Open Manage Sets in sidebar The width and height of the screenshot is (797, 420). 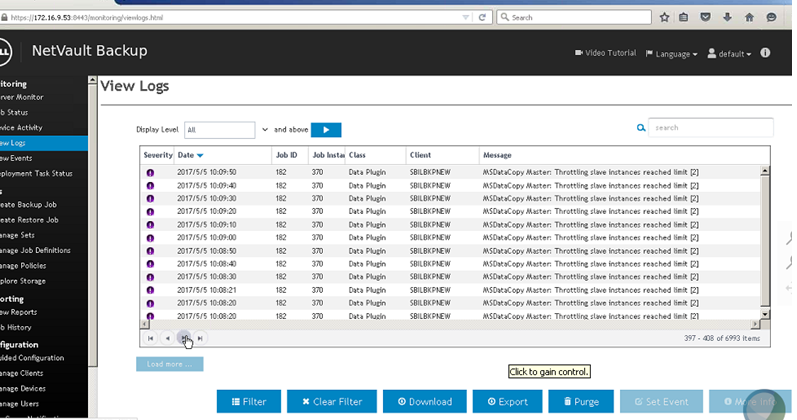[17, 235]
